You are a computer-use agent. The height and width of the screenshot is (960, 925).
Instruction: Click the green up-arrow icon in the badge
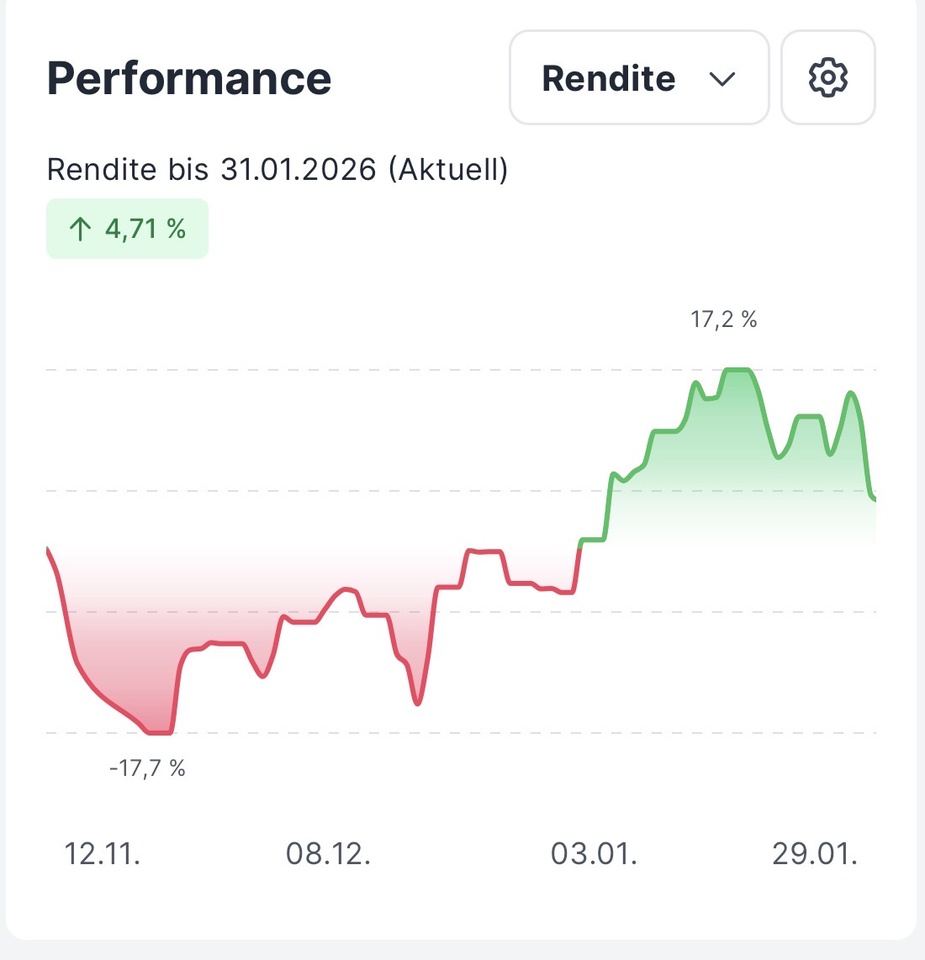tap(79, 229)
